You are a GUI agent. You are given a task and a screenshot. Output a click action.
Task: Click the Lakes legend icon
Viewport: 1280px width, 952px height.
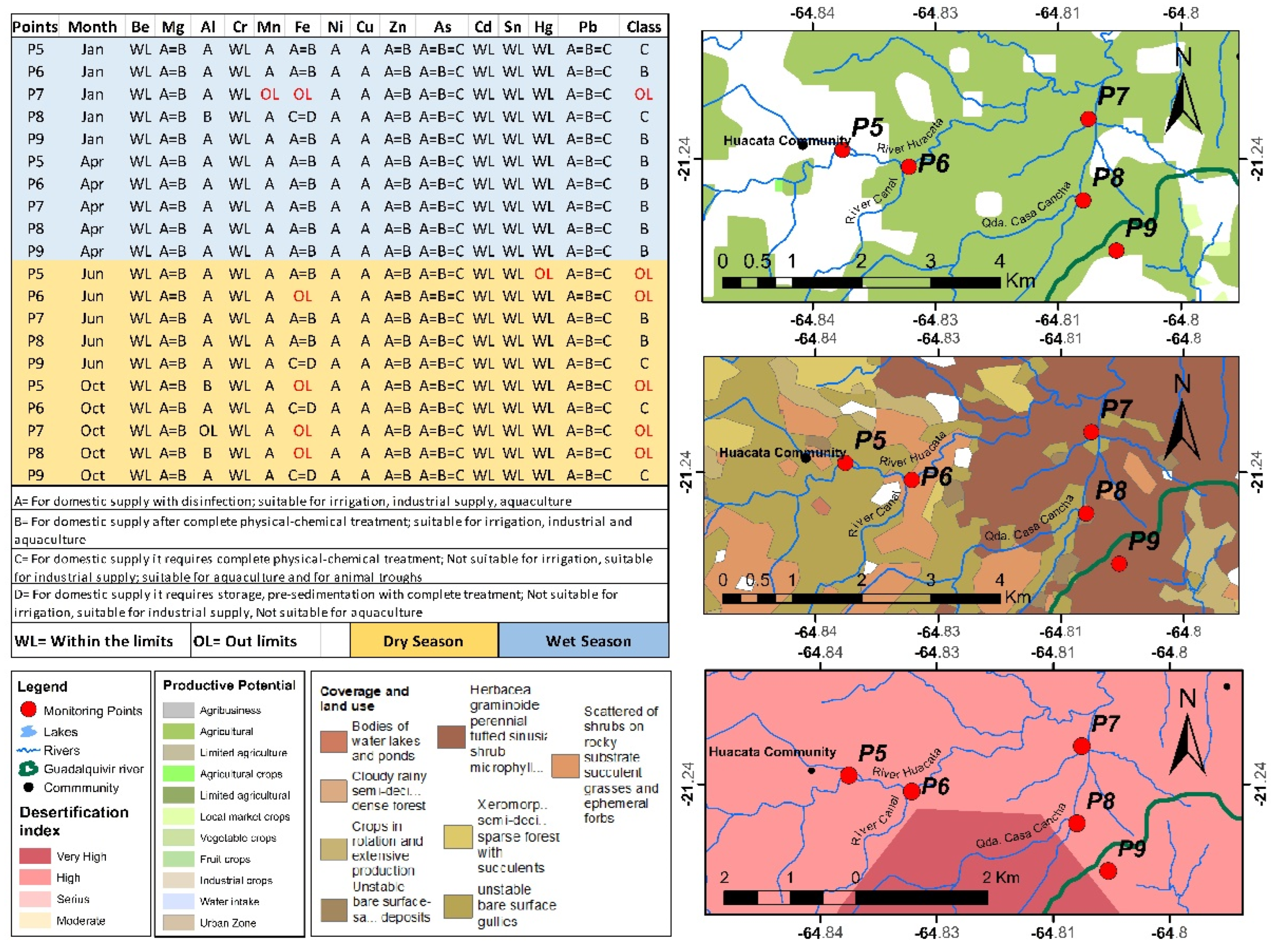point(28,731)
